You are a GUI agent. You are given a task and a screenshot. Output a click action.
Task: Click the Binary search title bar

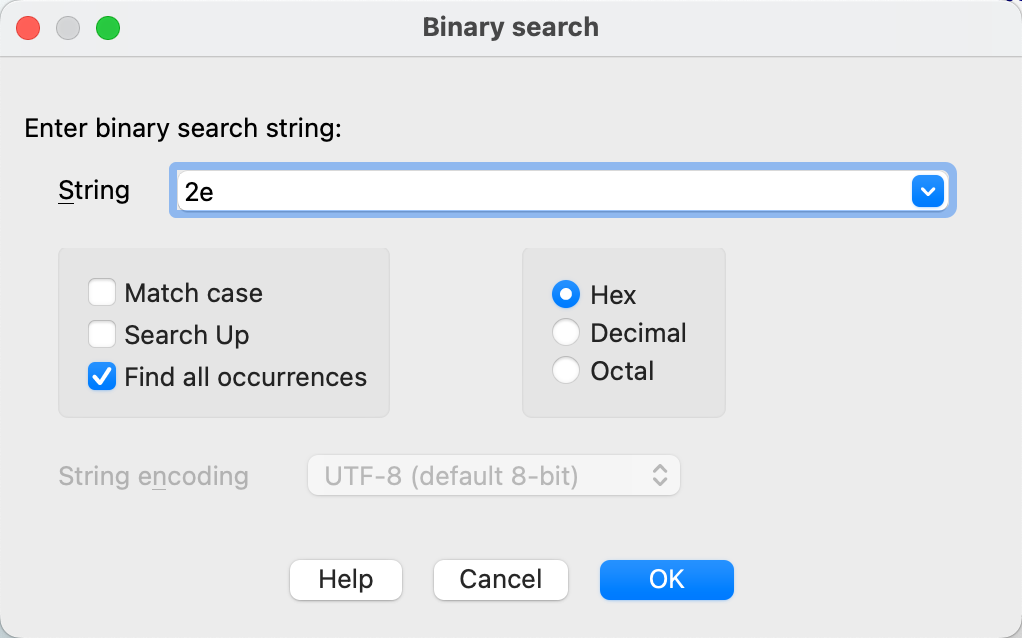(x=511, y=27)
